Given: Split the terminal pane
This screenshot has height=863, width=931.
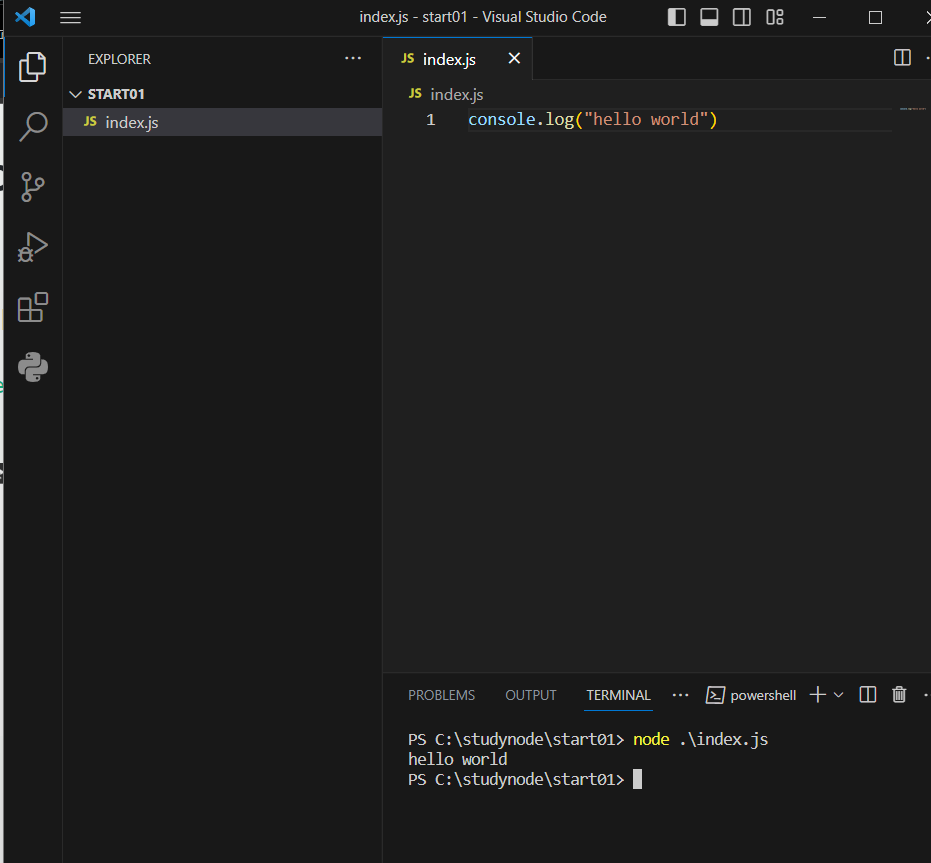Looking at the screenshot, I should [868, 694].
